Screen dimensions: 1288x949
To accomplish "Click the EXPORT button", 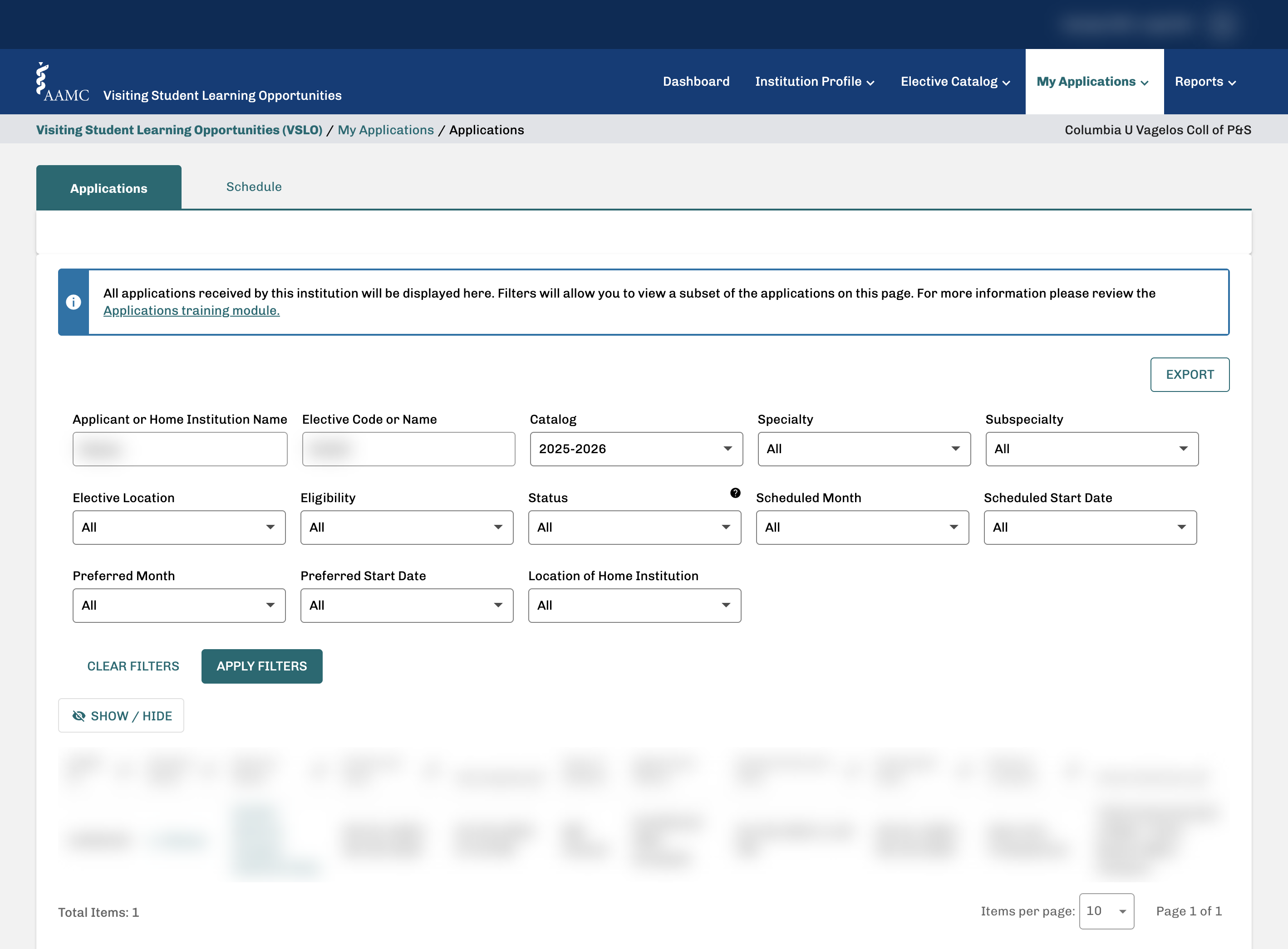I will pyautogui.click(x=1190, y=375).
